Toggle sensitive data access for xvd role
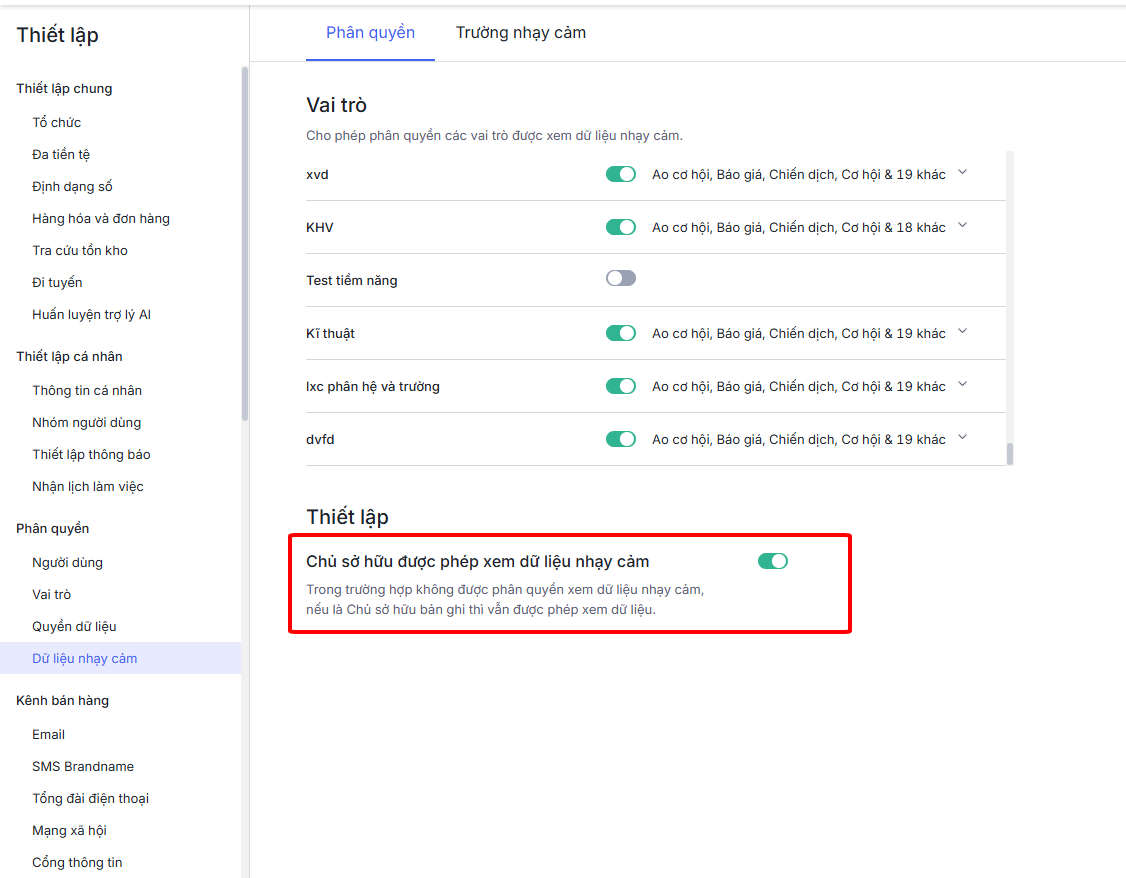Screen dimensions: 1126x878 click(x=620, y=174)
